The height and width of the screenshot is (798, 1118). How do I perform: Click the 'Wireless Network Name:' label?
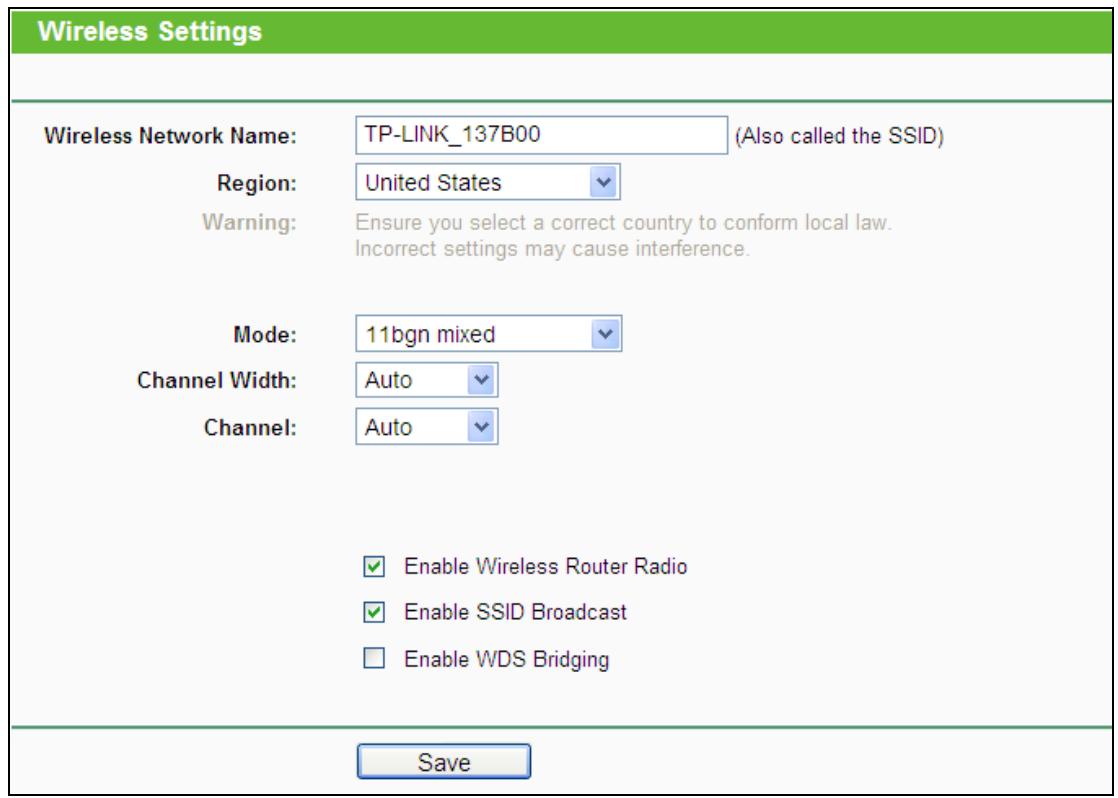coord(170,136)
